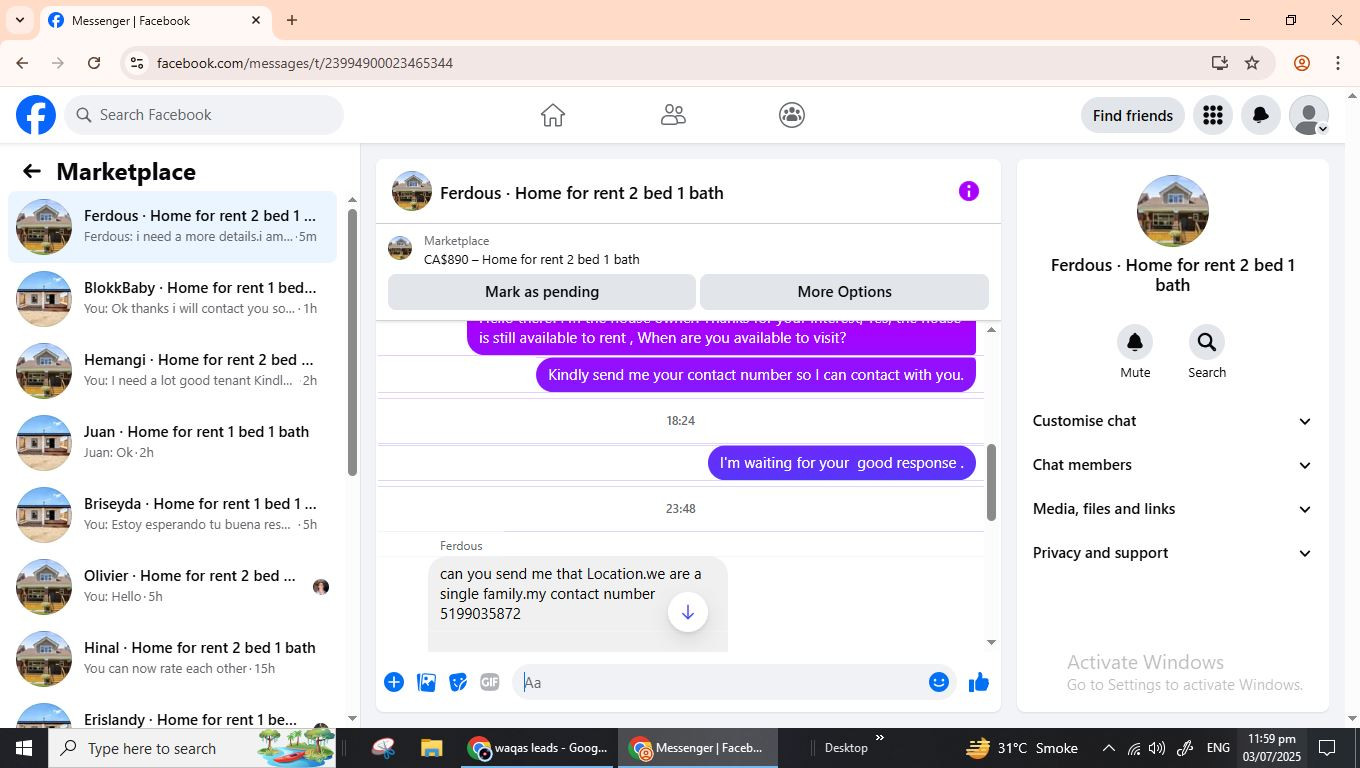Viewport: 1360px width, 768px height.
Task: Open the Groups icon in top nav
Action: point(792,115)
